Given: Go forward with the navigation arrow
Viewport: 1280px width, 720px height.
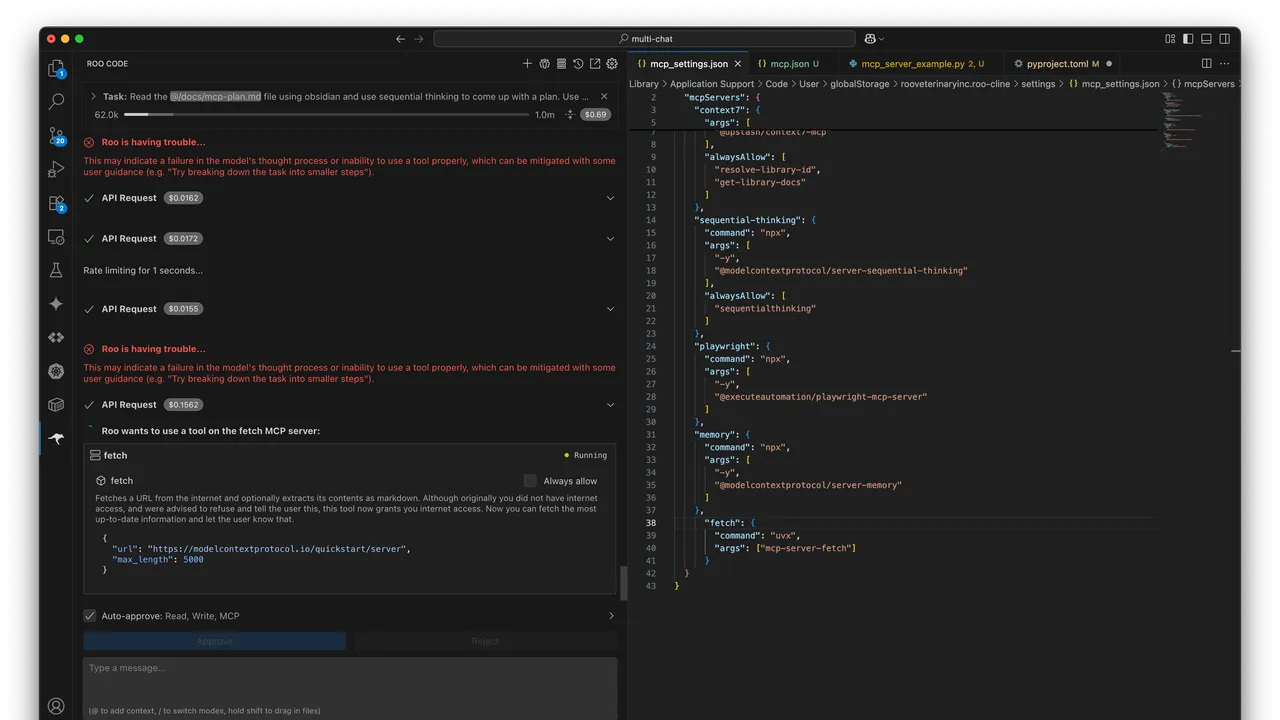Looking at the screenshot, I should coord(419,39).
